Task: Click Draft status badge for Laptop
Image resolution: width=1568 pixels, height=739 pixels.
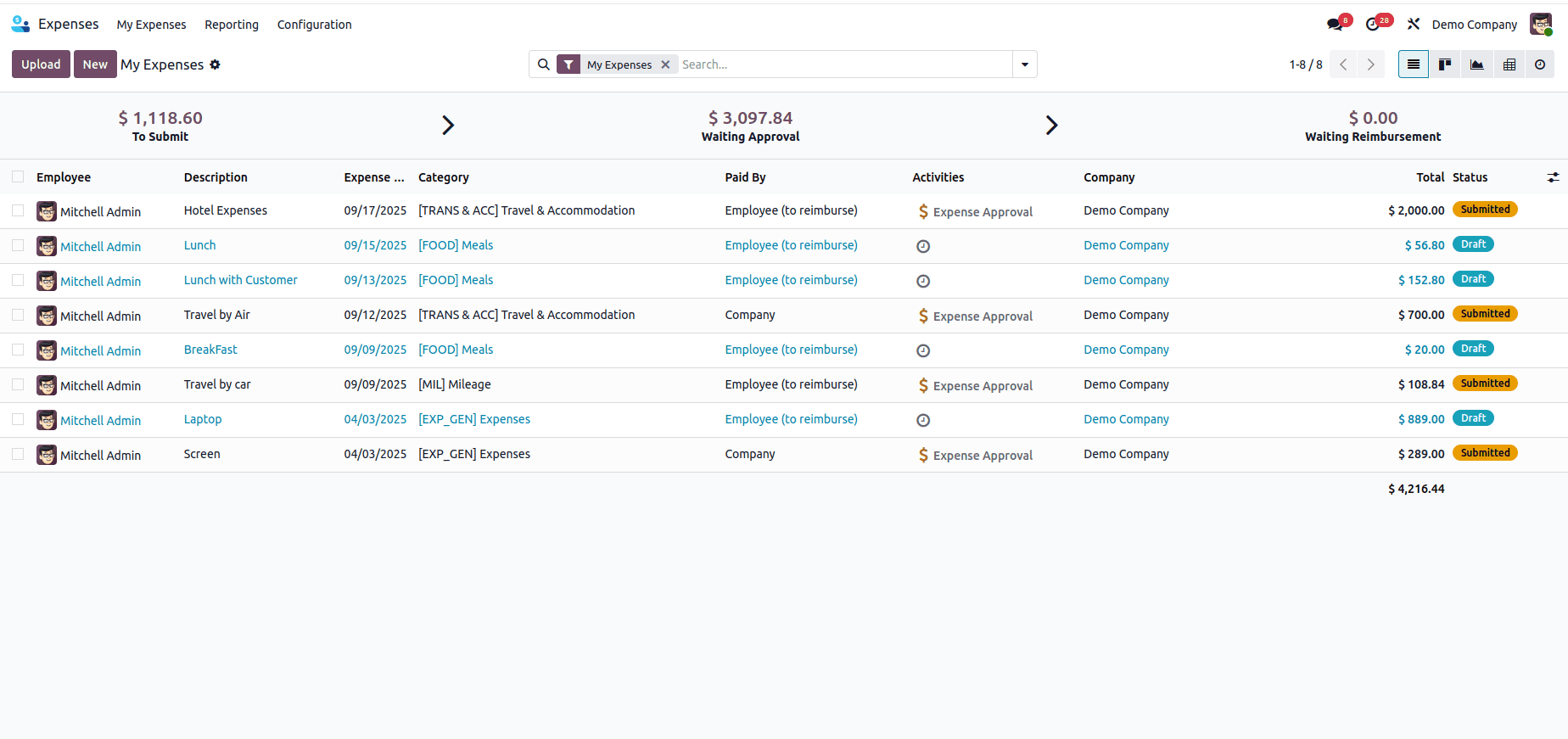Action: 1473,418
